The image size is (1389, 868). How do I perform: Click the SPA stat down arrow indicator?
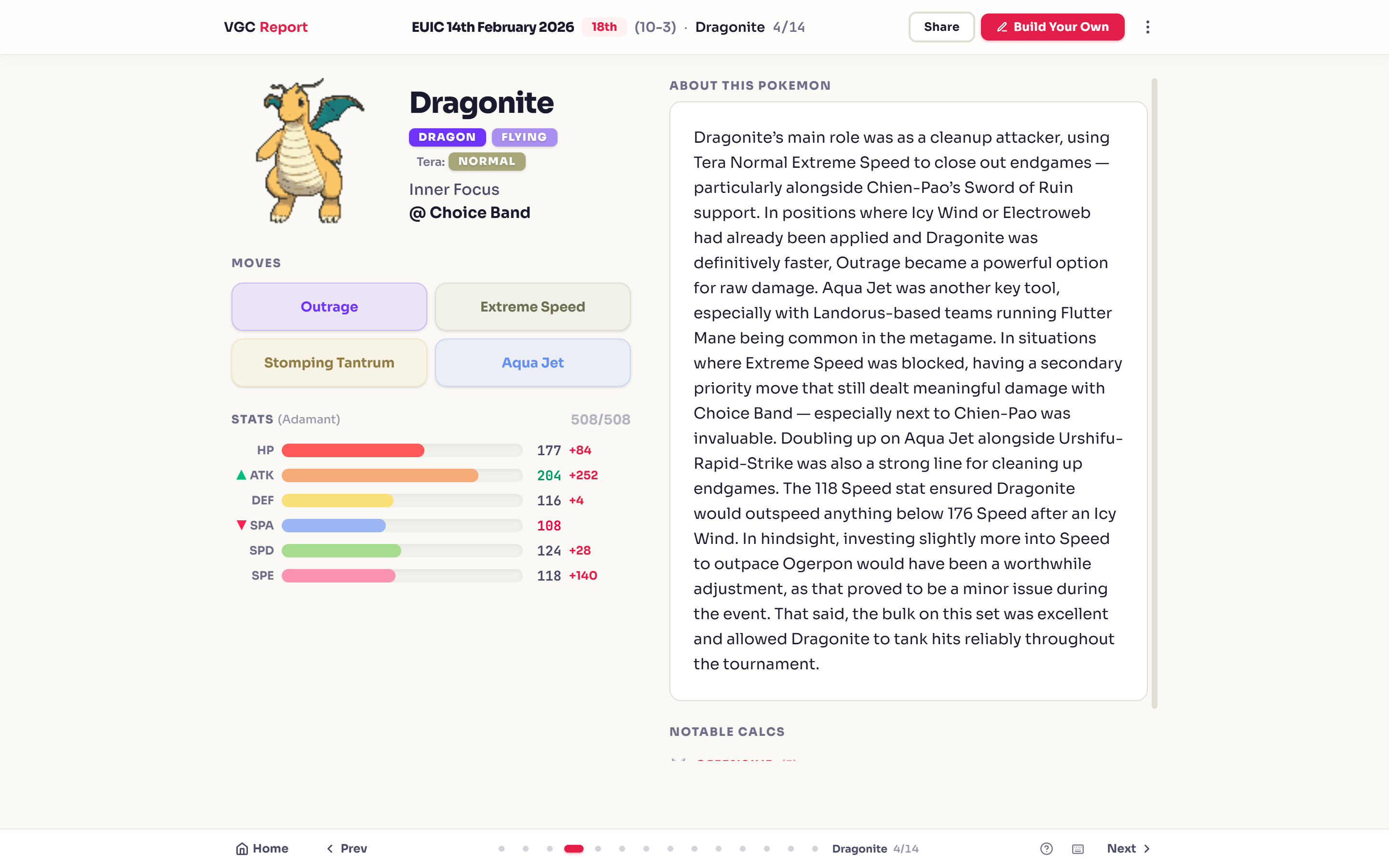(241, 525)
